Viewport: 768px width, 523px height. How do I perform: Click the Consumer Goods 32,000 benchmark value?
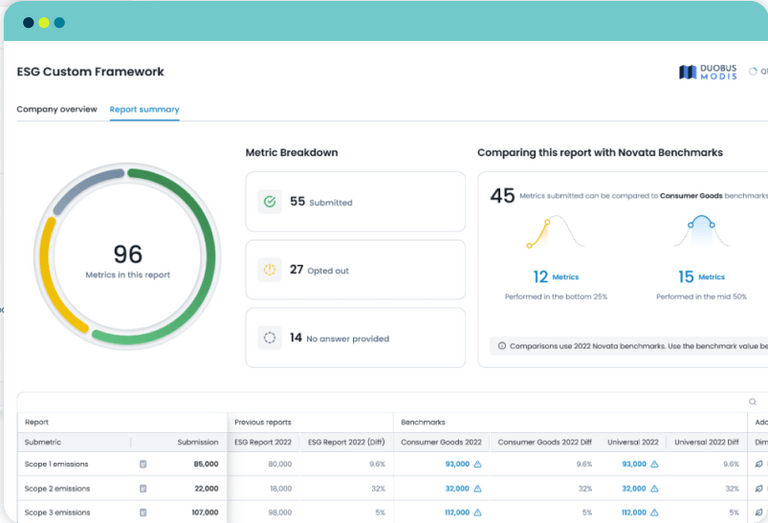456,488
